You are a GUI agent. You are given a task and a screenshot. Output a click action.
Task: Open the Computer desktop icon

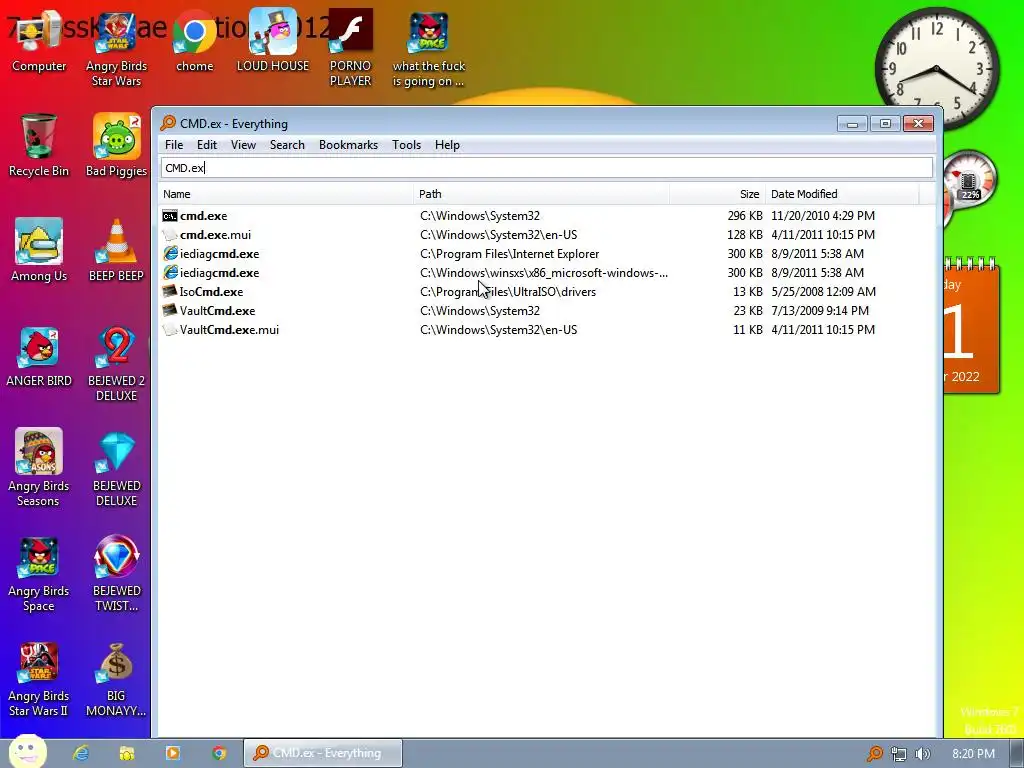pos(39,41)
